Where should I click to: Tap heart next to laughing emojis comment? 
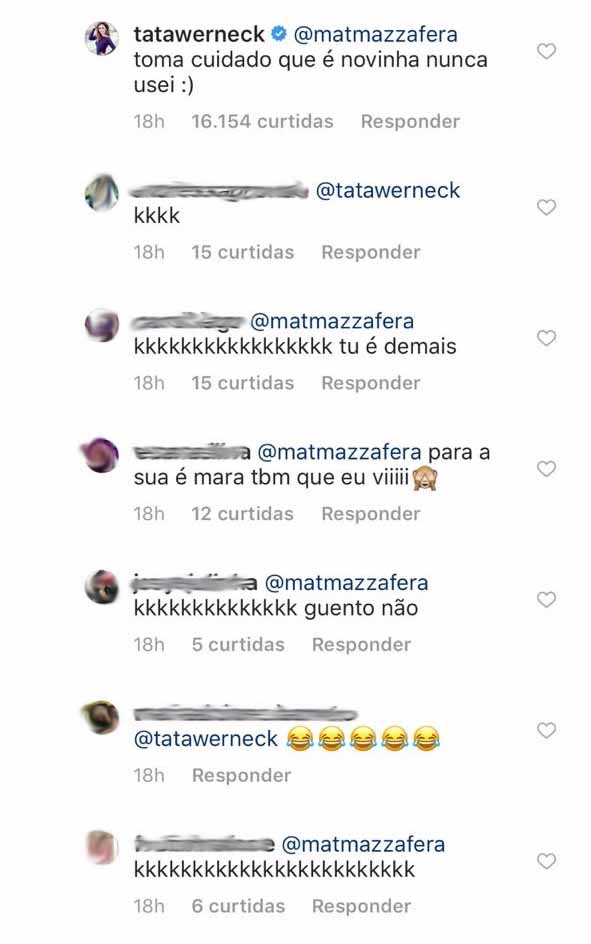pos(546,730)
